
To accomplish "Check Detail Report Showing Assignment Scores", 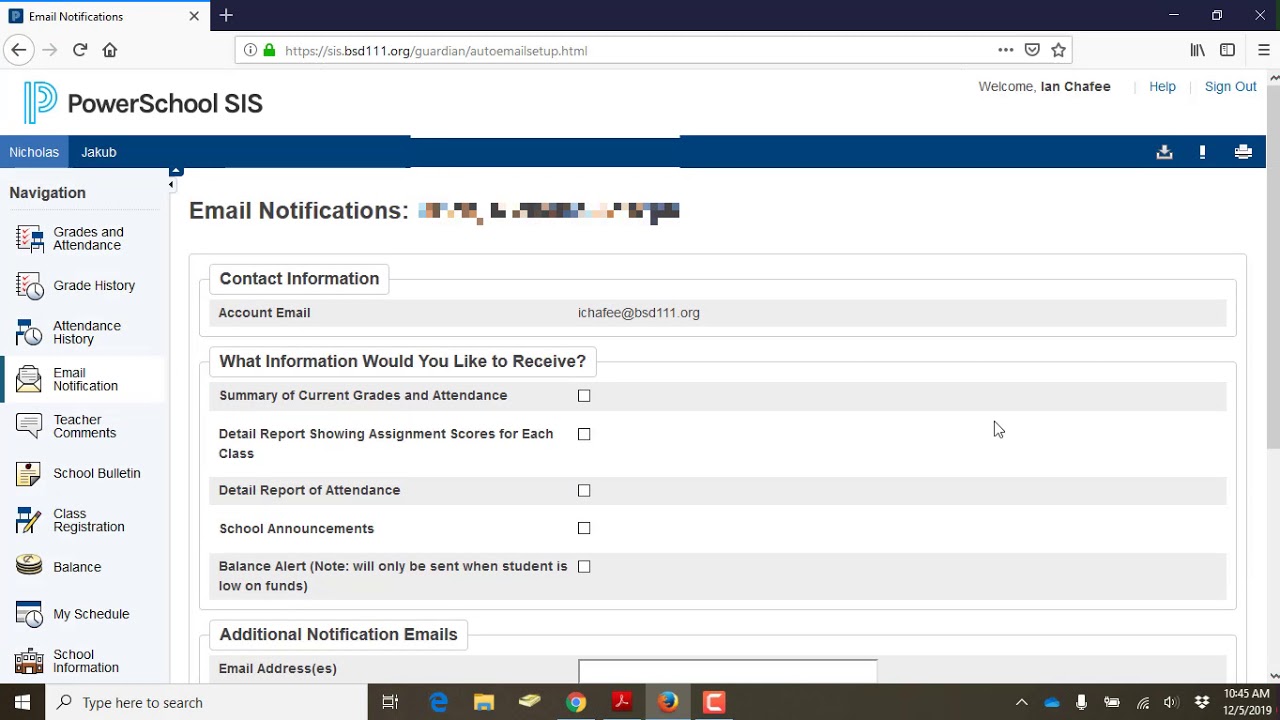I will [584, 434].
